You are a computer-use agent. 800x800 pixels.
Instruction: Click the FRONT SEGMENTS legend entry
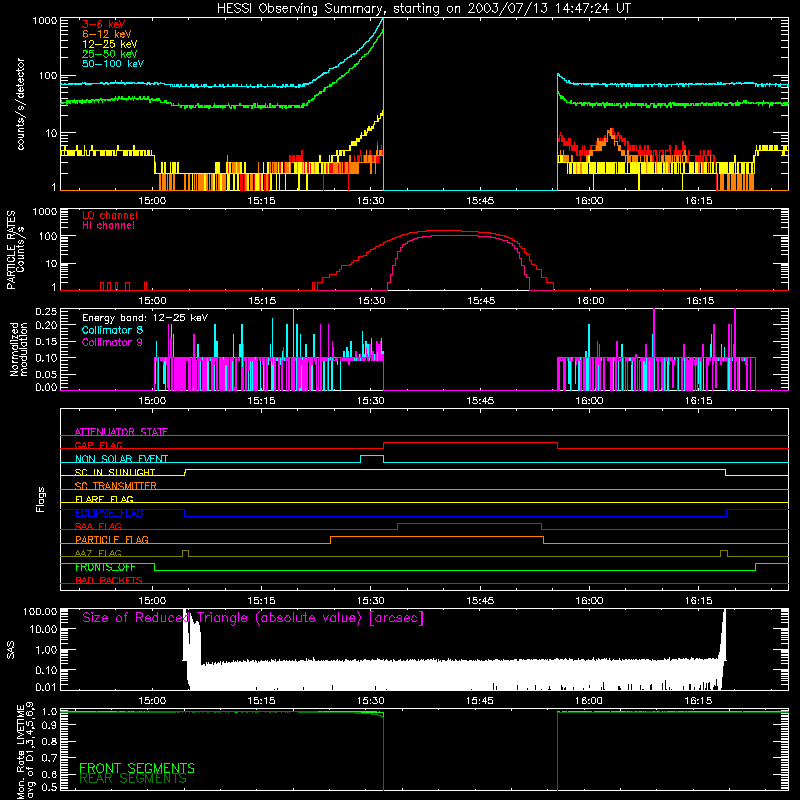click(x=137, y=768)
